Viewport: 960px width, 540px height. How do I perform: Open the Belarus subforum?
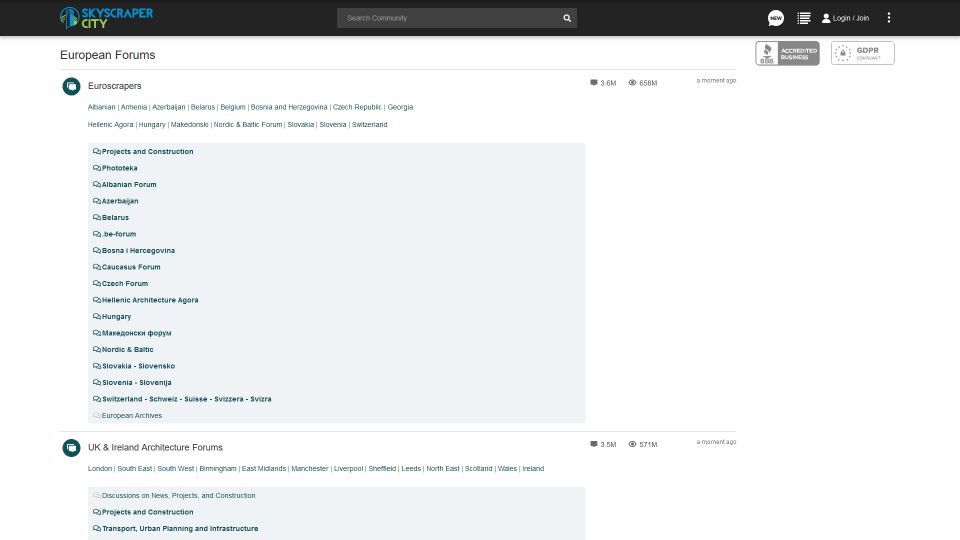(115, 218)
